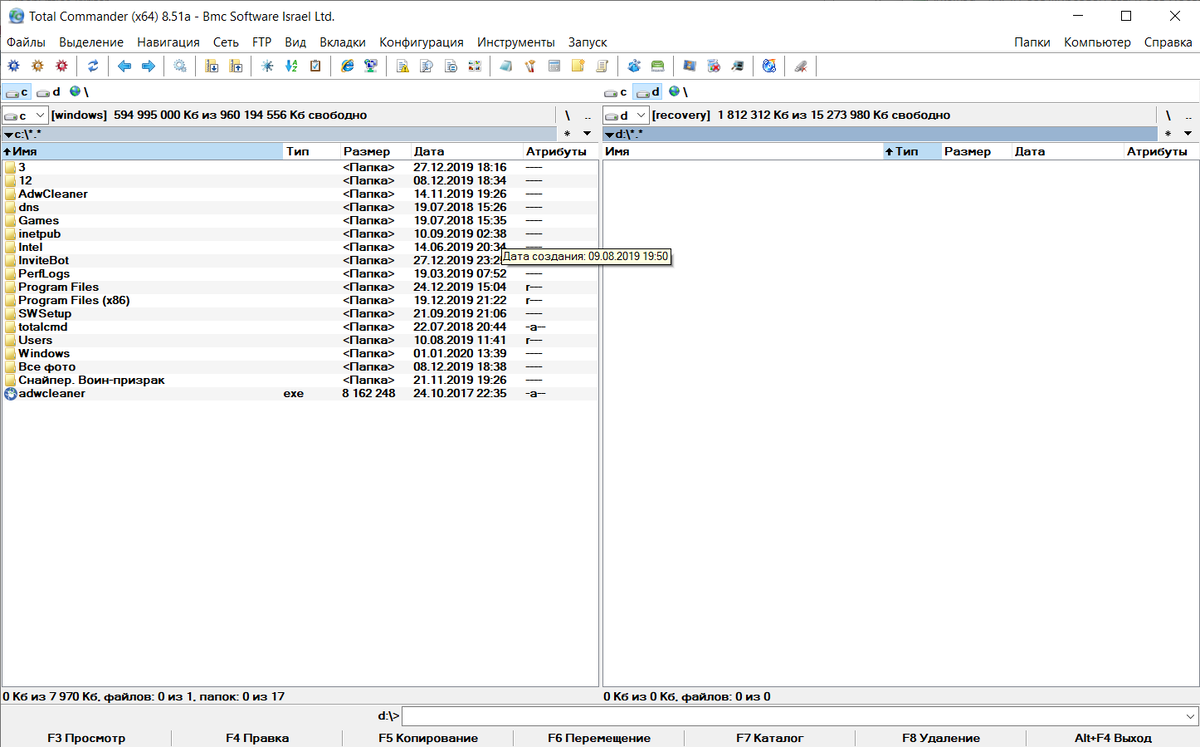Click the document with magnifier icon
Viewport: 1200px width, 747px height.
(426, 66)
